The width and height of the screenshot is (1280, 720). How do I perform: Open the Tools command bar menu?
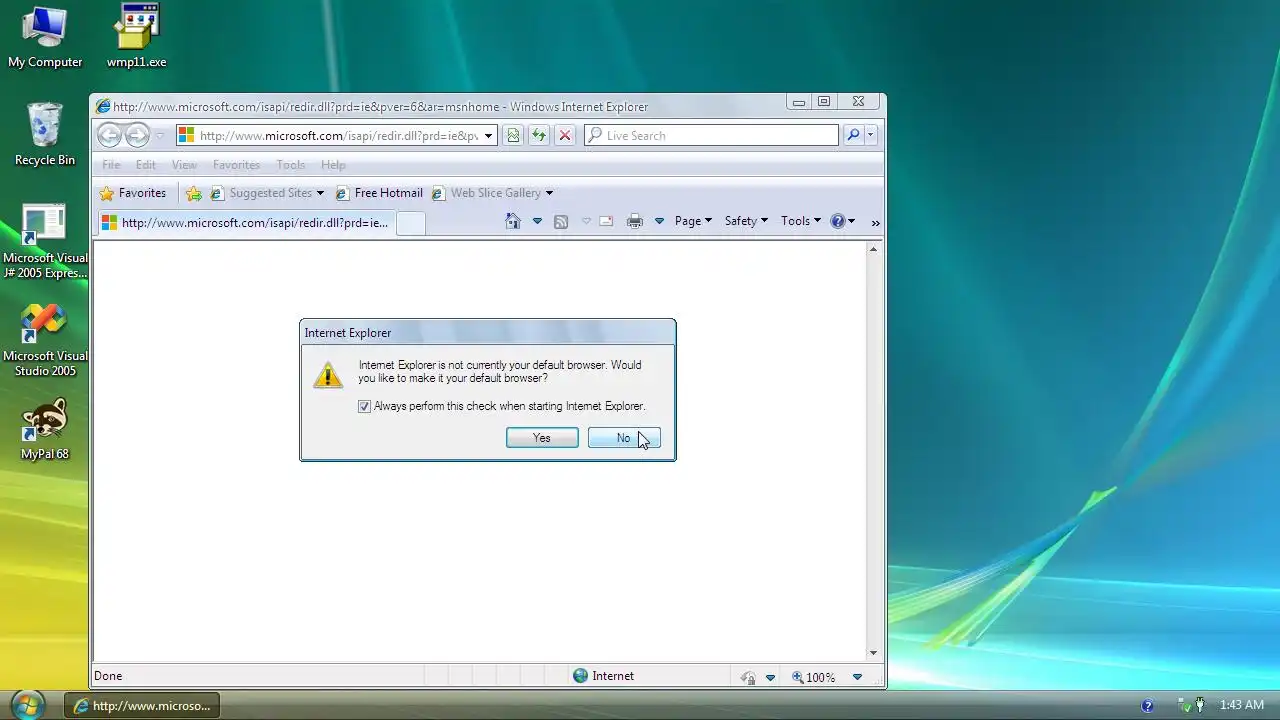pyautogui.click(x=801, y=221)
